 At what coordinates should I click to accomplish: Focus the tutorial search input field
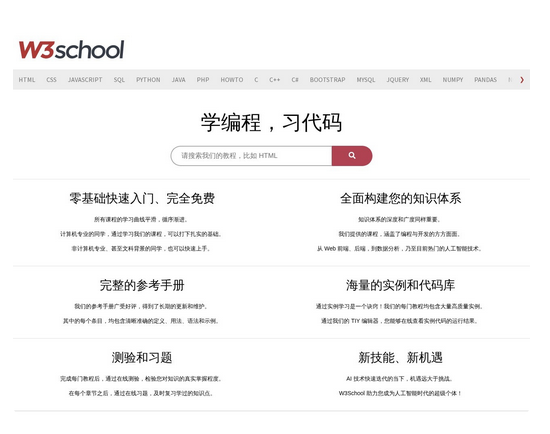[251, 155]
